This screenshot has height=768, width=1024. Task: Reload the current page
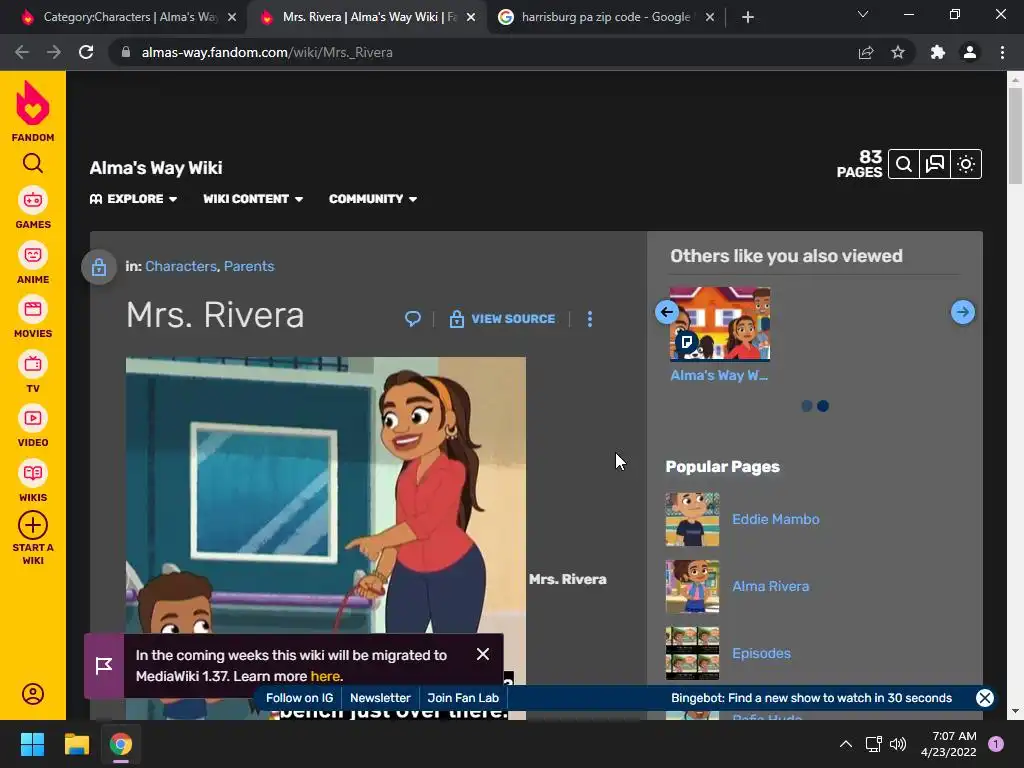pyautogui.click(x=86, y=52)
